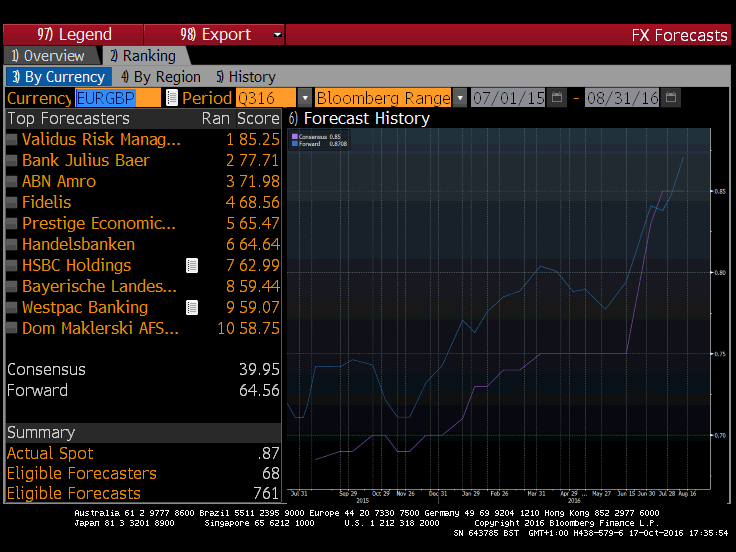736x552 pixels.
Task: Click the Westpac Banking forecaster name
Action: pyautogui.click(x=85, y=307)
